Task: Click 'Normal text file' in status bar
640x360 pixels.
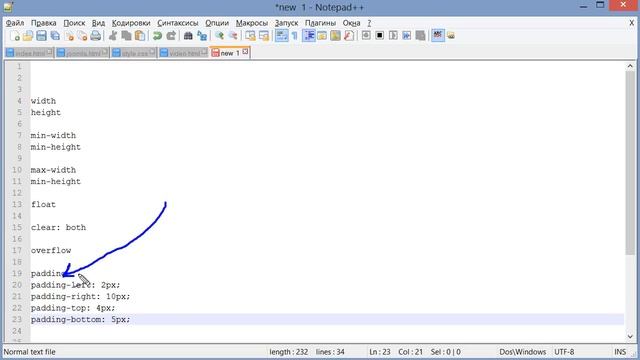Action: click(29, 352)
